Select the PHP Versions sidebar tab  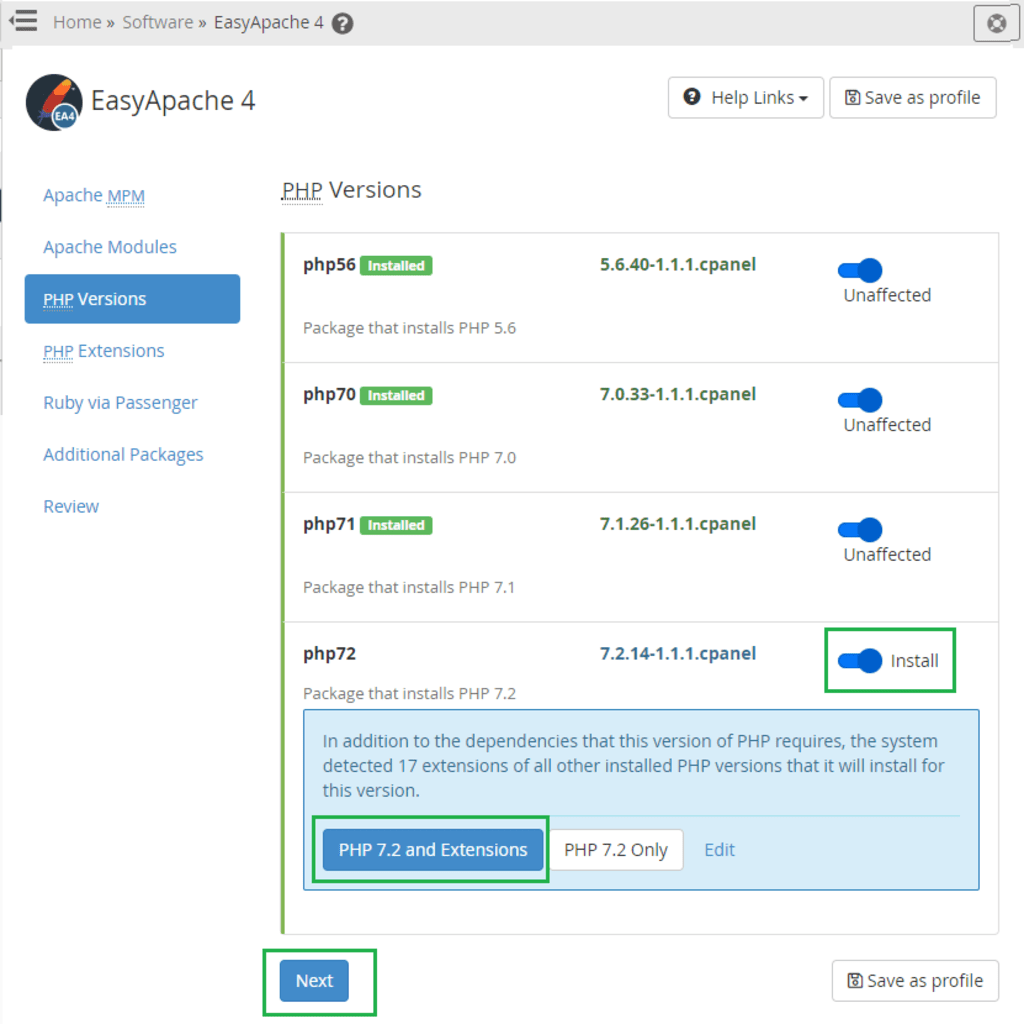[x=133, y=299]
